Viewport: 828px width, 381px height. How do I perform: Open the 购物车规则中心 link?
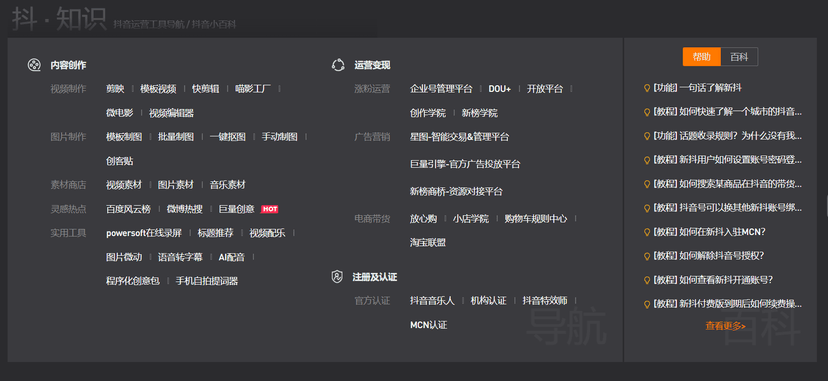click(x=536, y=218)
